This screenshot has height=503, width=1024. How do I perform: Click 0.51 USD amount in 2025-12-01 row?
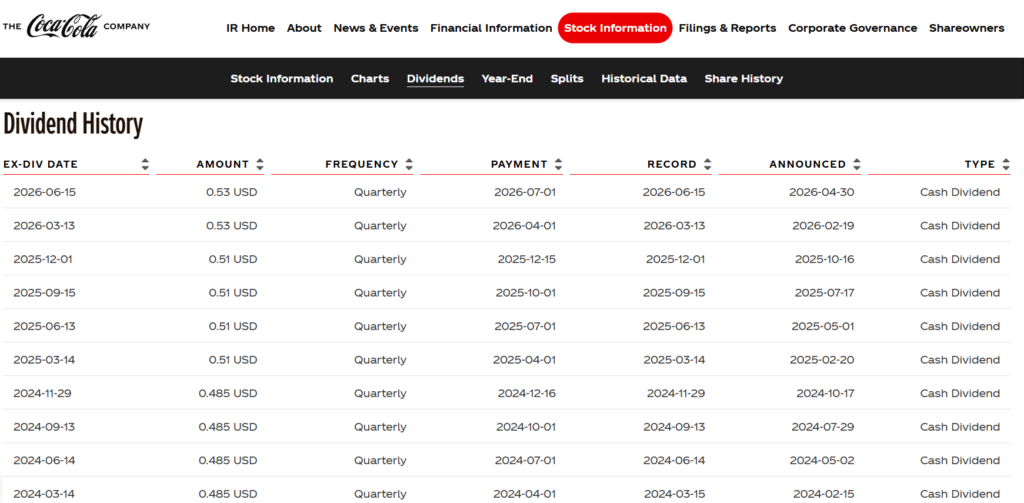coord(233,259)
